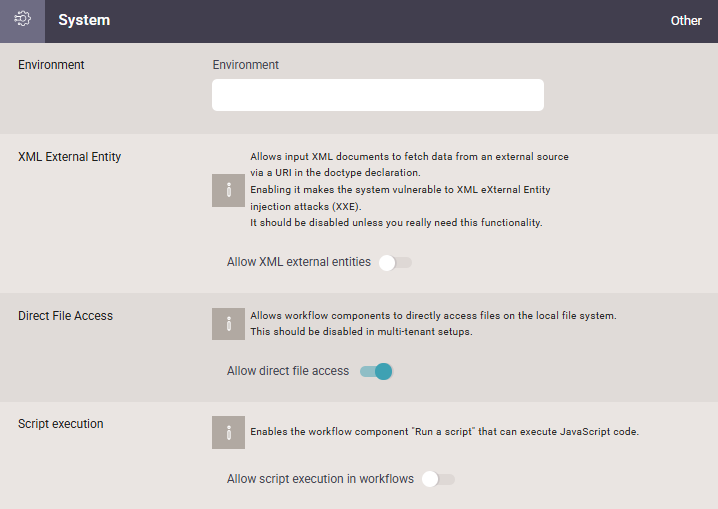Viewport: 718px width, 509px height.
Task: Select the System header title
Action: click(84, 20)
